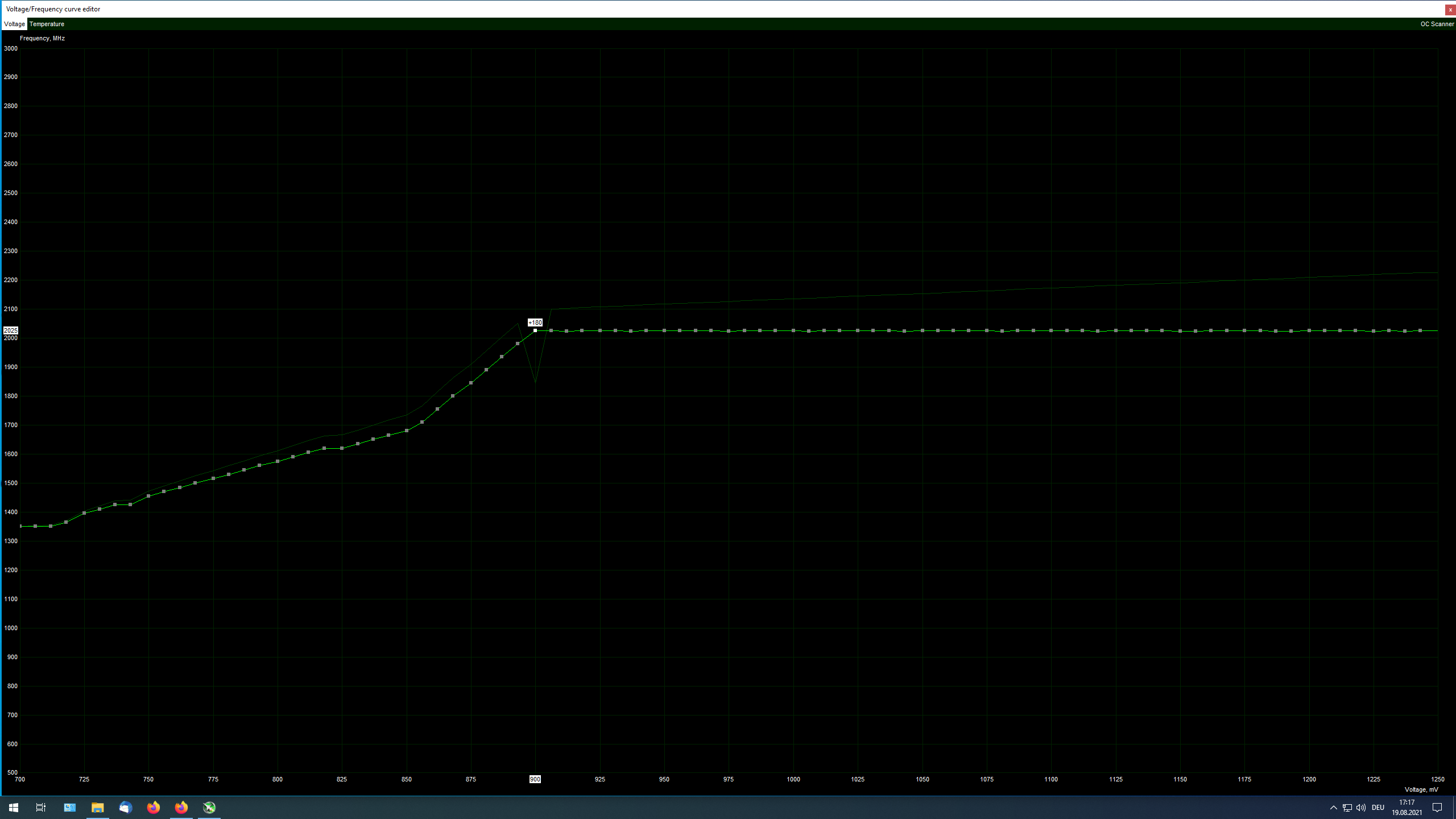Click the curve point at 850 mV
Screen dimensions: 1456x819
pos(407,431)
